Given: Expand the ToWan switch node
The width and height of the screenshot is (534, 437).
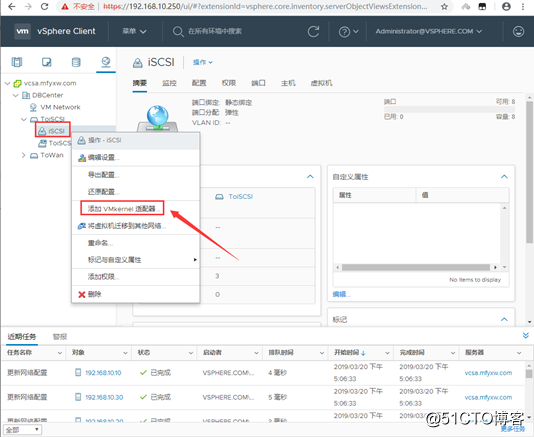Looking at the screenshot, I should point(23,155).
